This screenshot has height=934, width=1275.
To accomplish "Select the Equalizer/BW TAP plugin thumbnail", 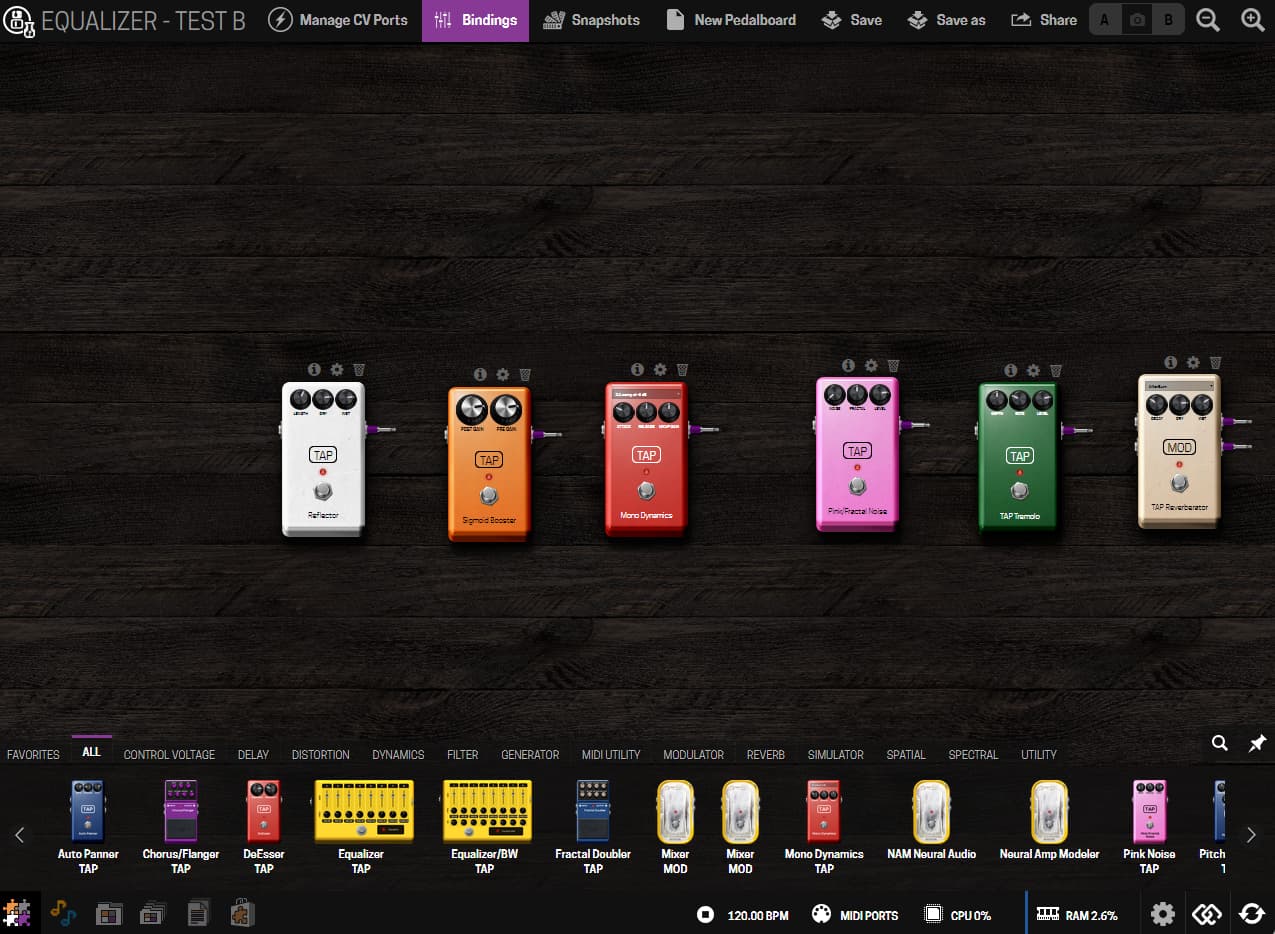I will (487, 811).
